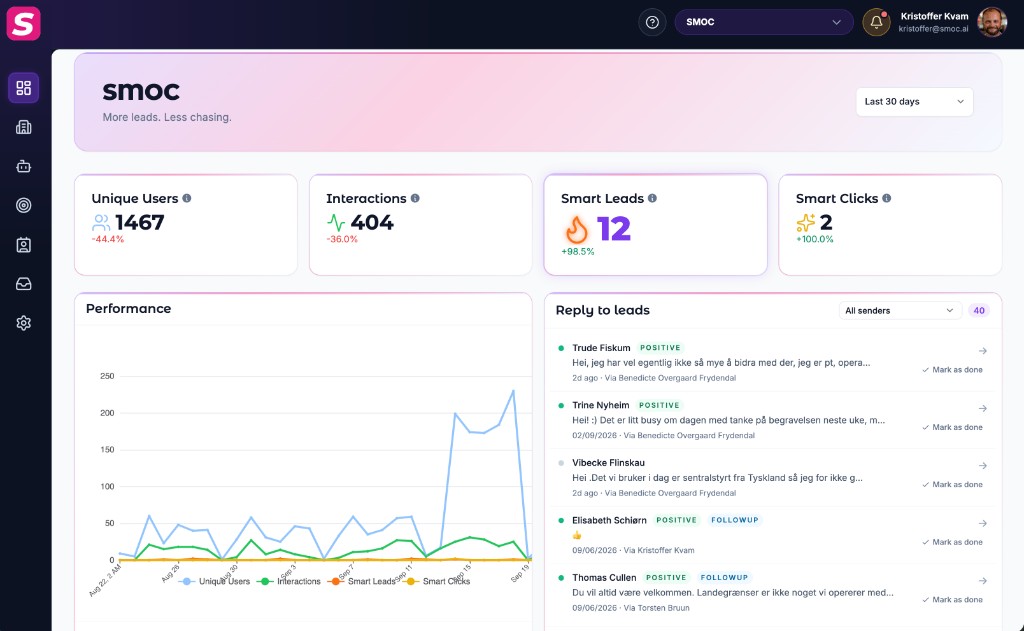Mark Thomas Cullen's reply as done
Screen dimensions: 1024x631
tap(952, 600)
